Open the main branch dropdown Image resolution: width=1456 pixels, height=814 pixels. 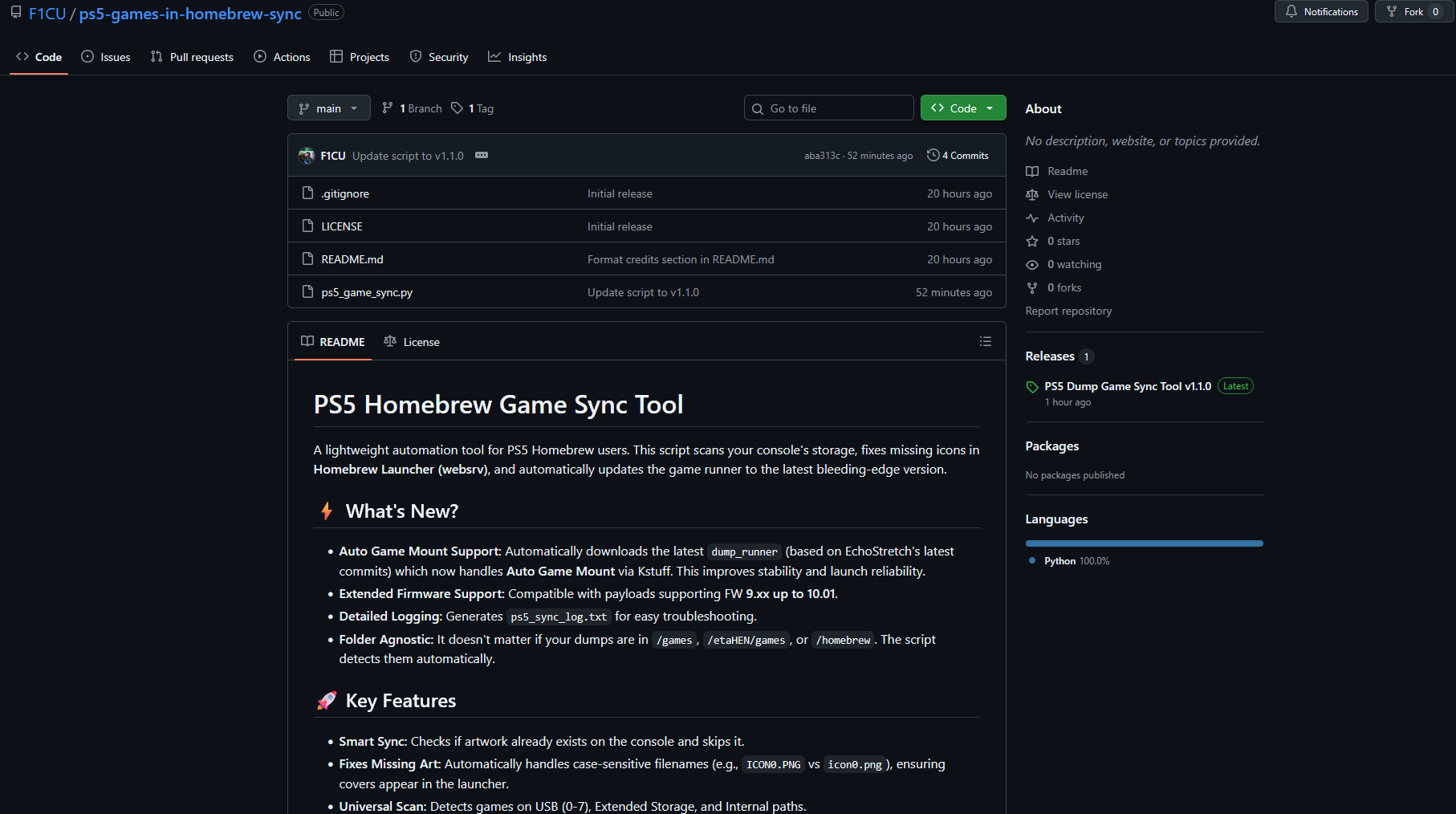point(329,108)
